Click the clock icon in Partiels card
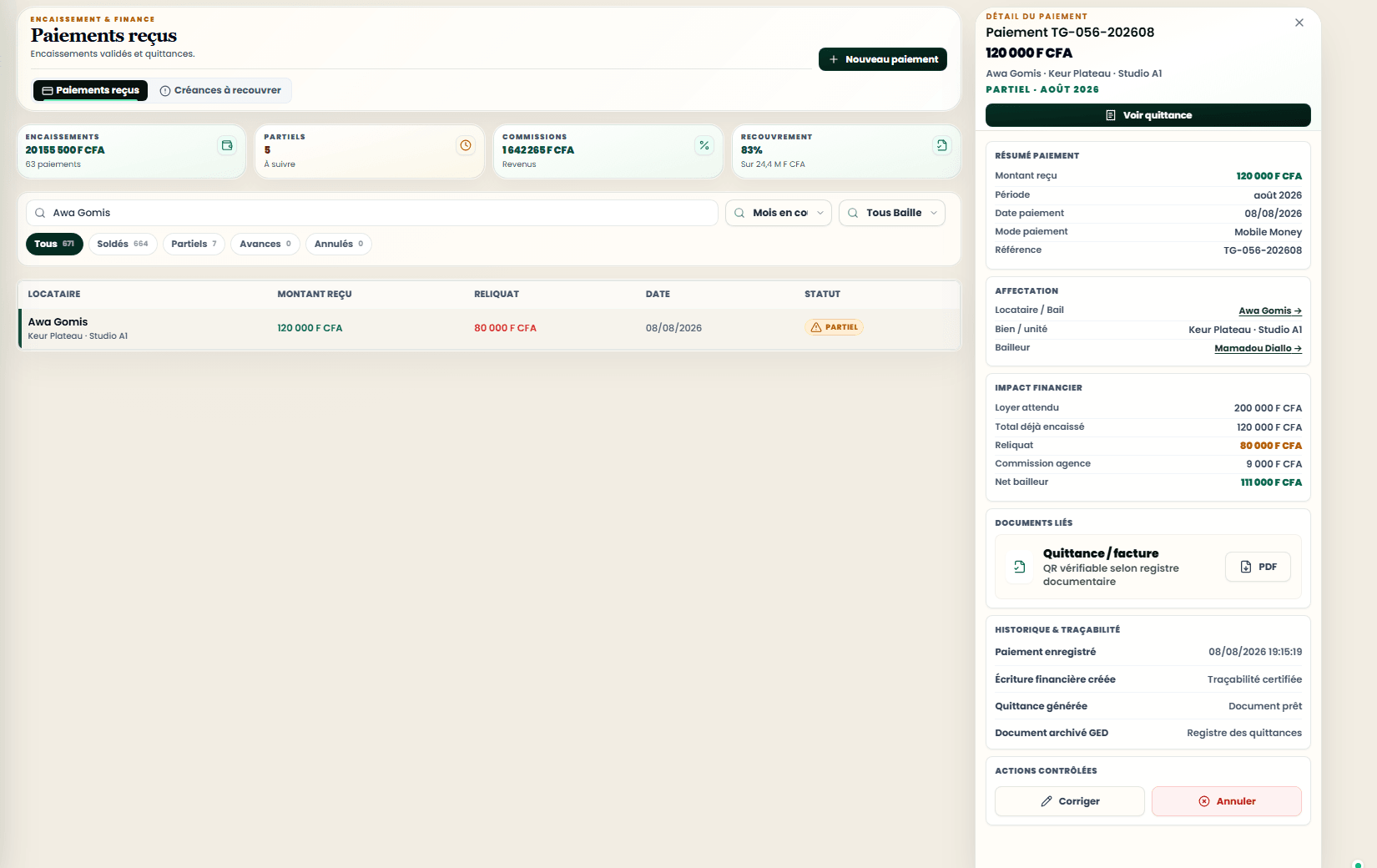 click(x=466, y=145)
